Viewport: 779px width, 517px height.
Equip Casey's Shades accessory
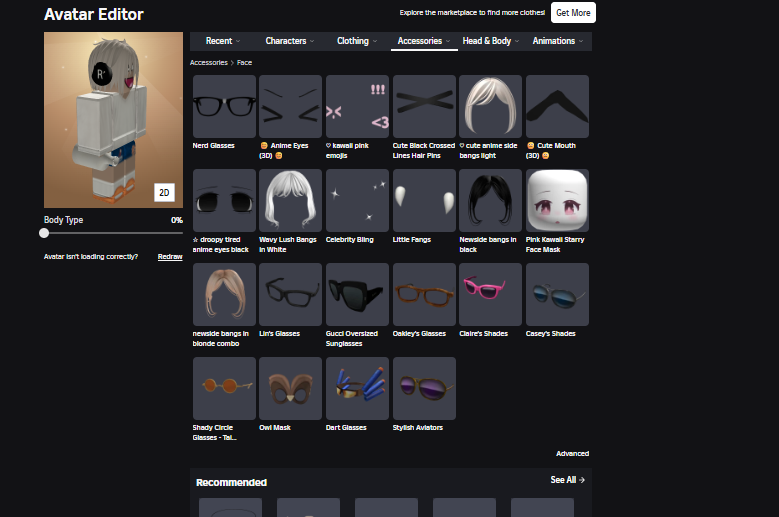pyautogui.click(x=557, y=295)
